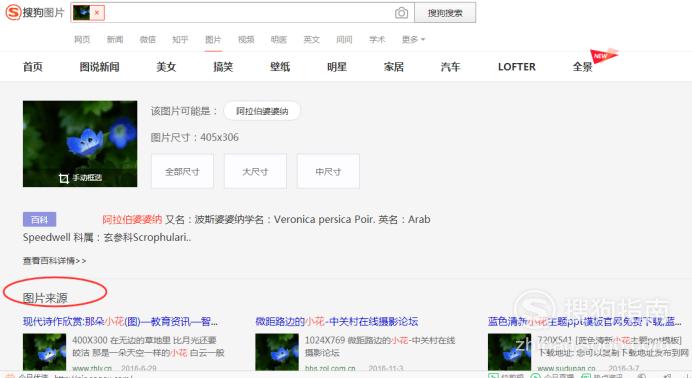Filter by 全部尺寸
692x378 pixels.
tap(182, 171)
